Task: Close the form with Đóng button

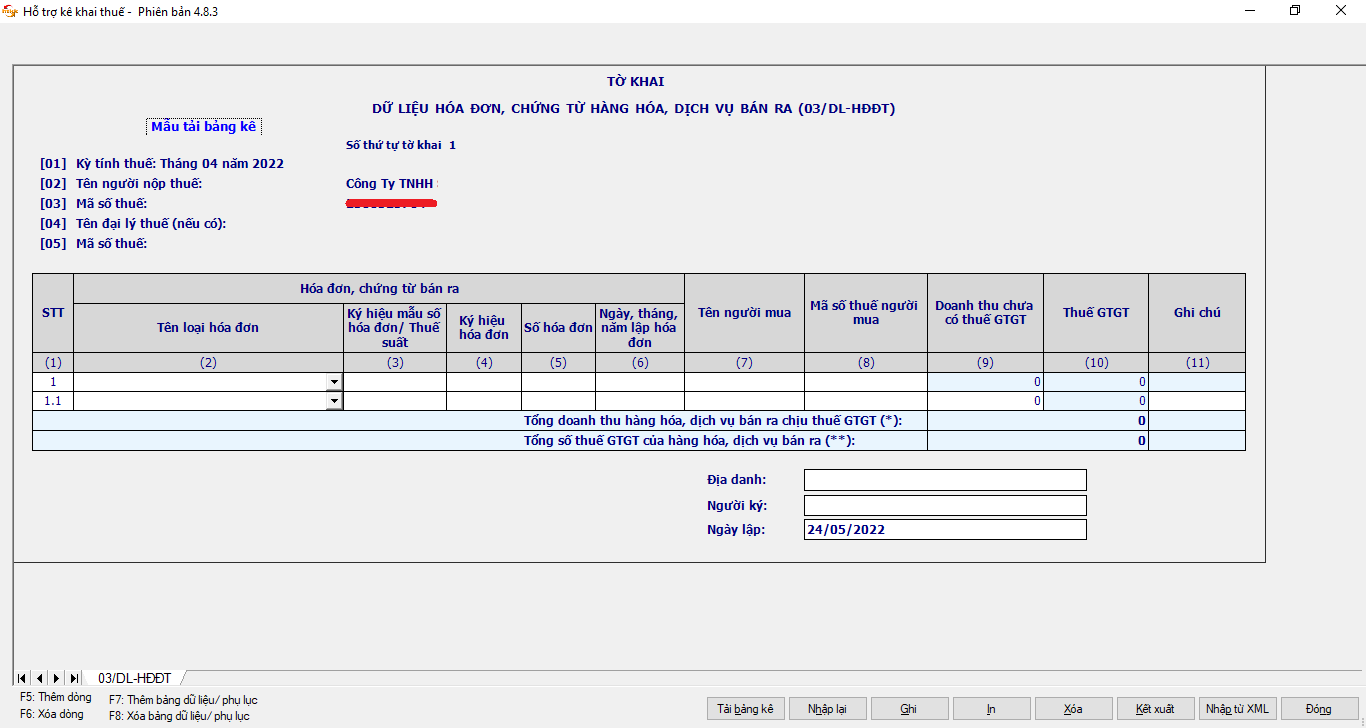Action: [1318, 709]
